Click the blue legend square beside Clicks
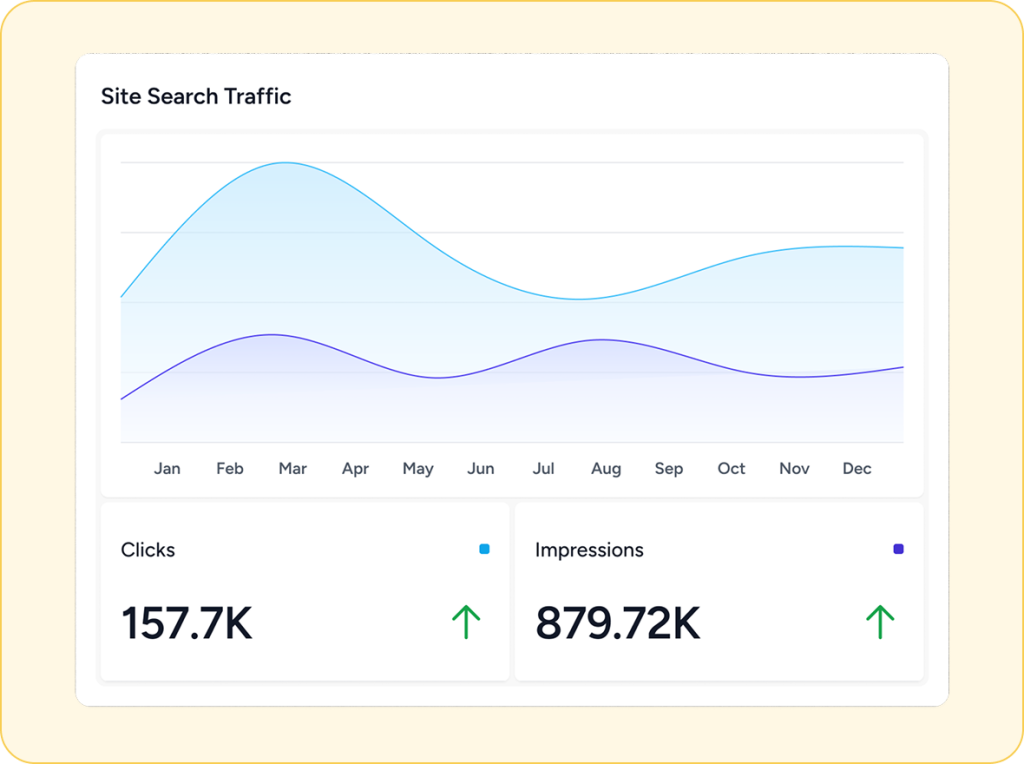 (485, 549)
